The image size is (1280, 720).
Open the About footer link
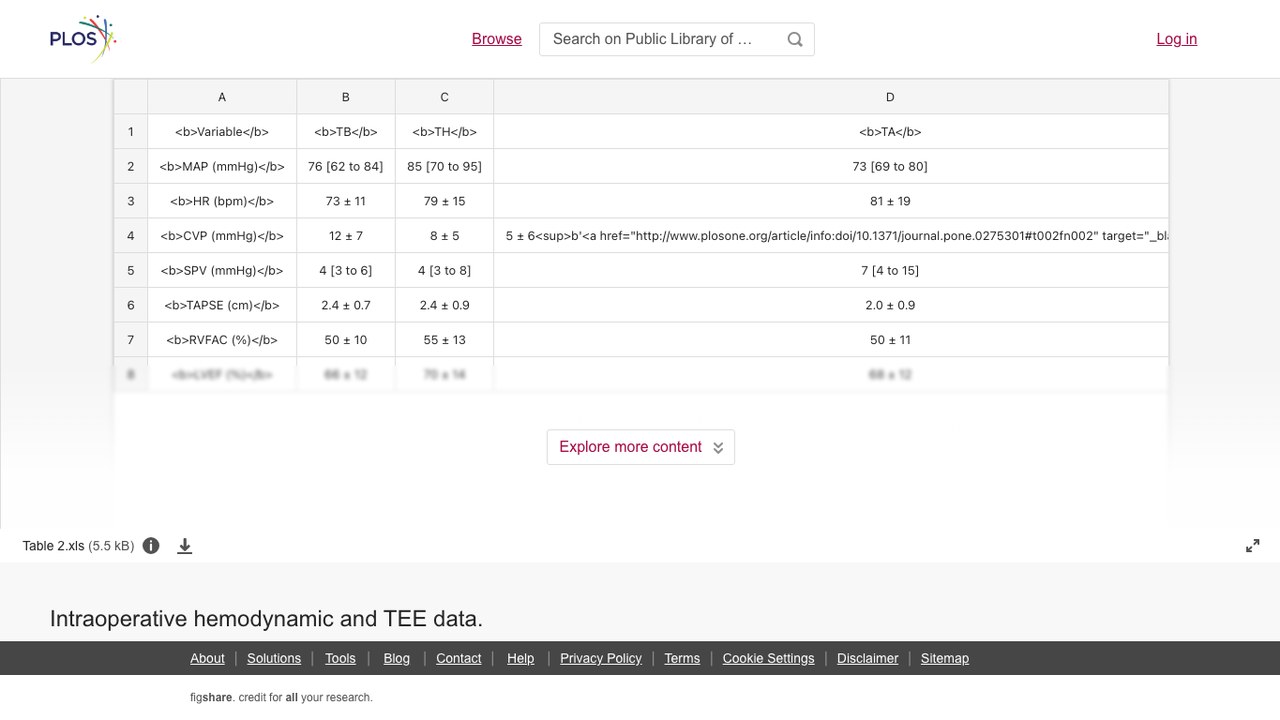tap(207, 658)
